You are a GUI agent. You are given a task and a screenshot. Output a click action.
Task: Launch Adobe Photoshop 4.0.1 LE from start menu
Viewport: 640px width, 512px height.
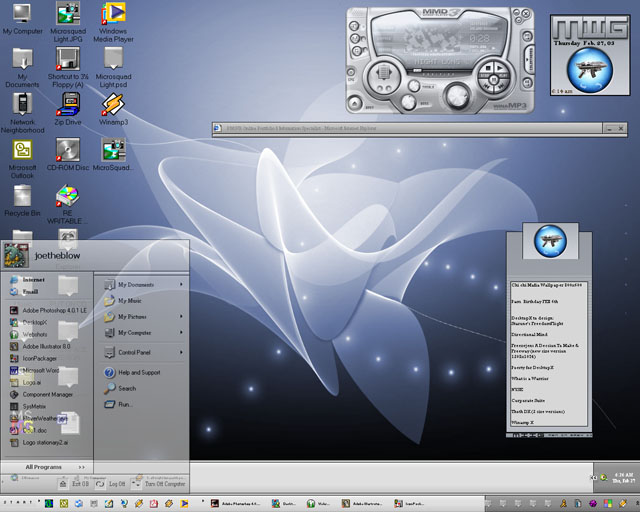[48, 310]
